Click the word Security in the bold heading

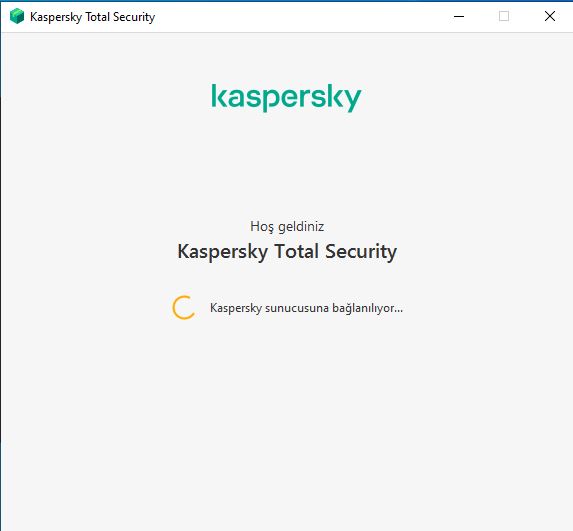361,252
